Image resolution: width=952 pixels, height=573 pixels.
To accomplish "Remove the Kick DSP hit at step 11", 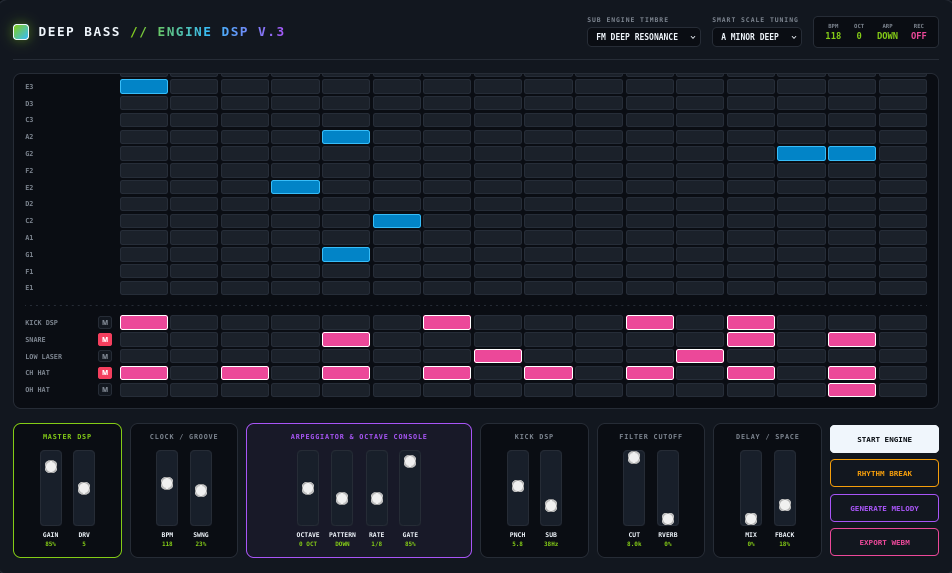I will (x=650, y=322).
